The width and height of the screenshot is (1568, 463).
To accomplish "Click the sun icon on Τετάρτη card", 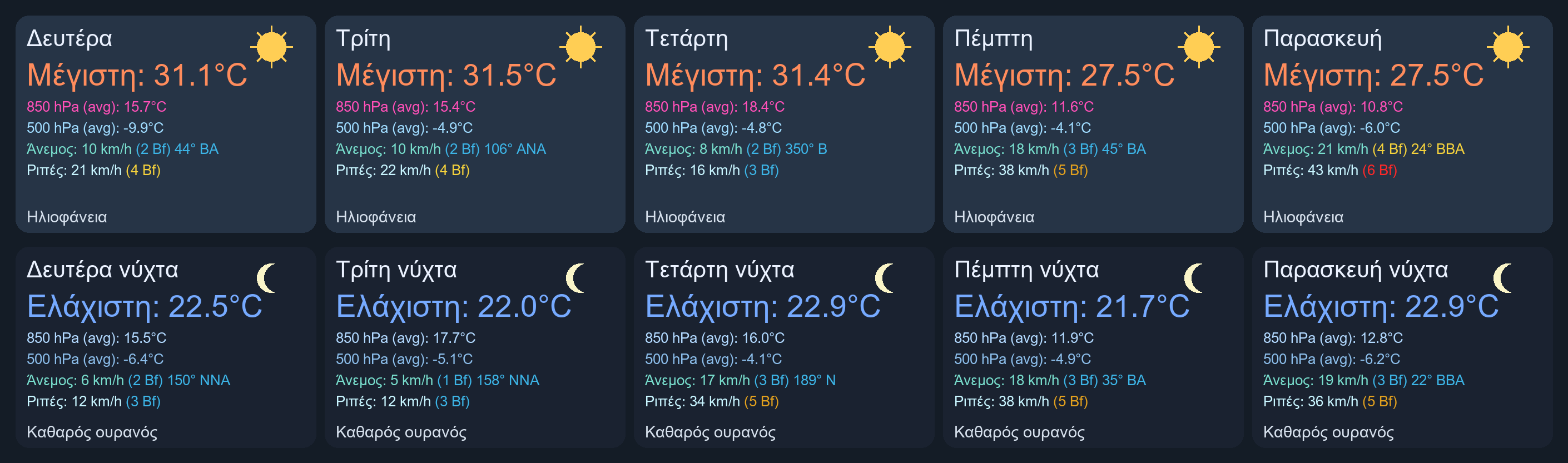I will tap(890, 47).
